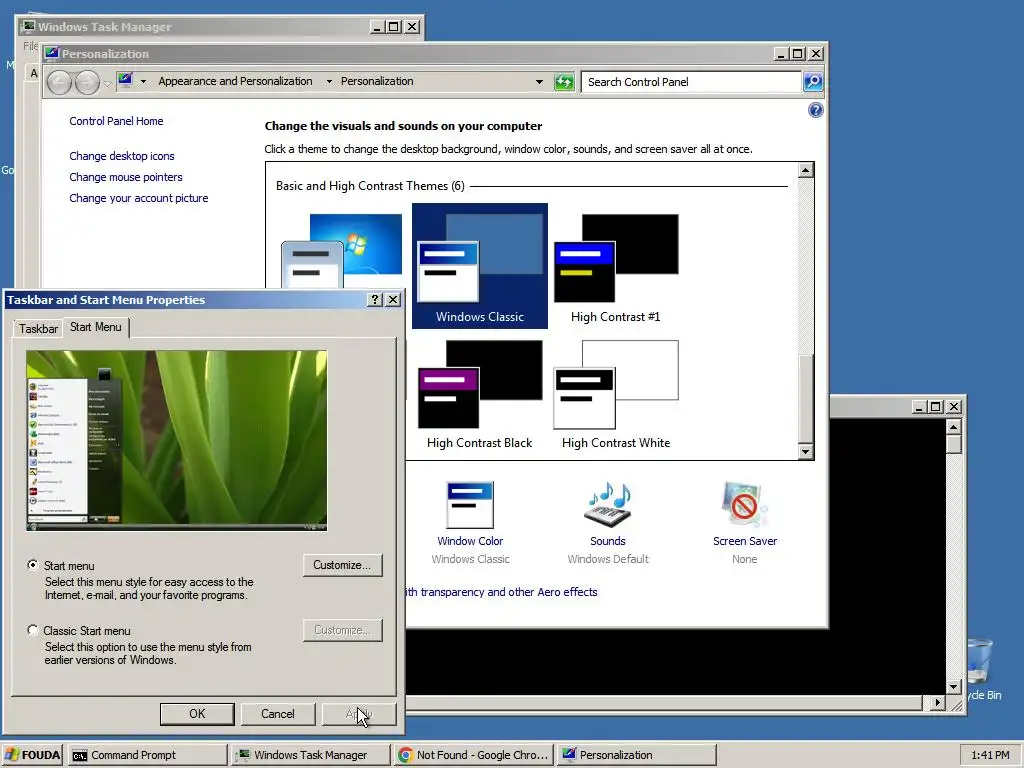Minimize the Windows Task Manager window
This screenshot has height=768, width=1024.
tap(377, 27)
